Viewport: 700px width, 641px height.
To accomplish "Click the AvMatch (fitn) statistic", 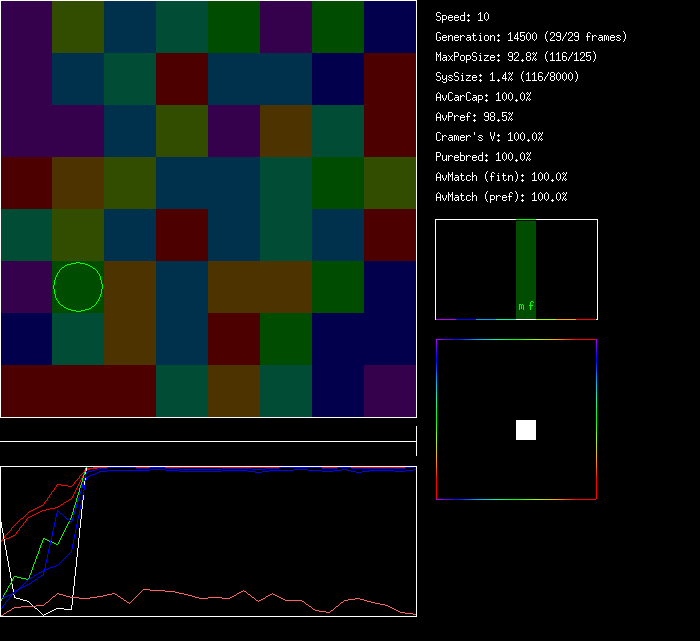I will tap(501, 177).
